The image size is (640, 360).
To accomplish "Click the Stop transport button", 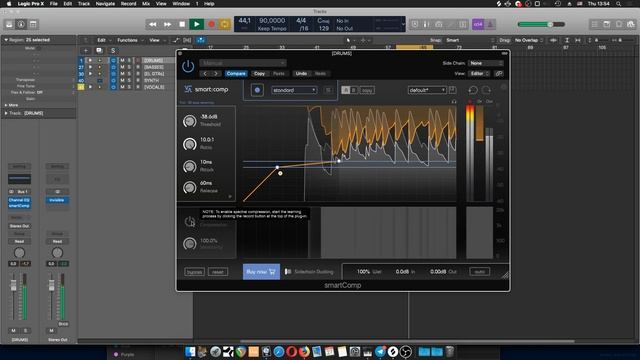I will pos(182,24).
